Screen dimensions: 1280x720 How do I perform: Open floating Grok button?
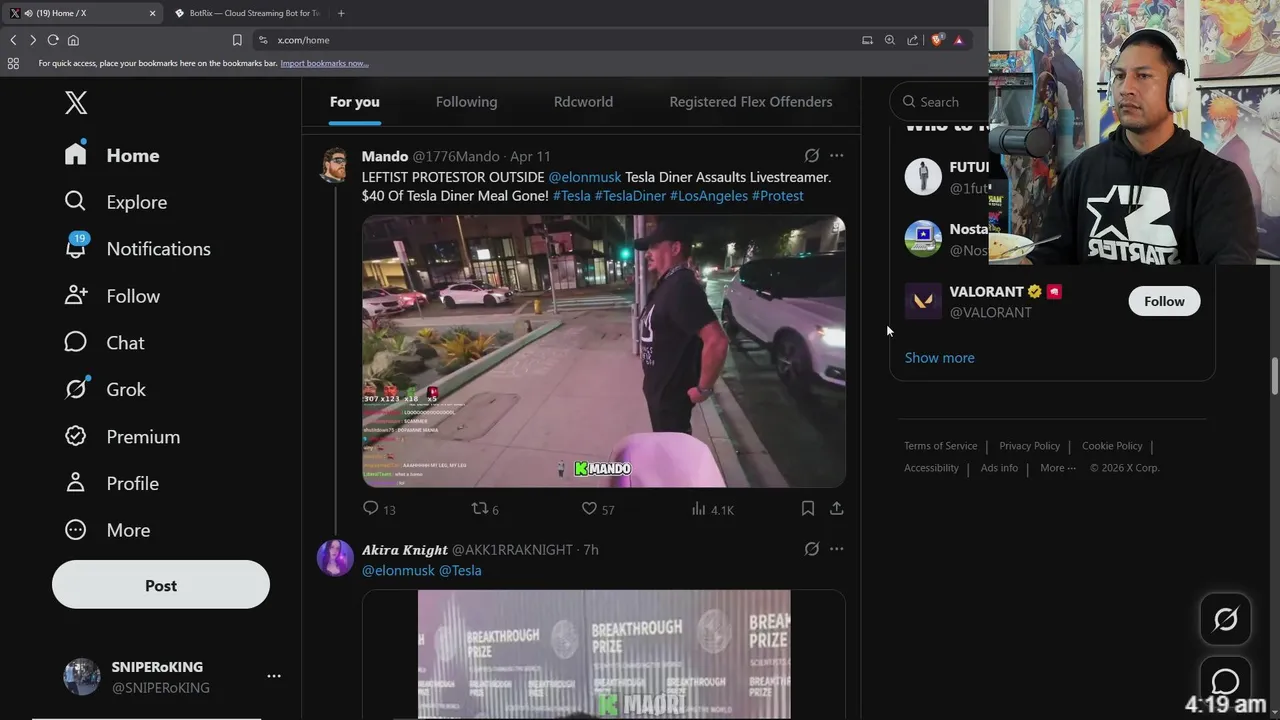click(x=1225, y=620)
